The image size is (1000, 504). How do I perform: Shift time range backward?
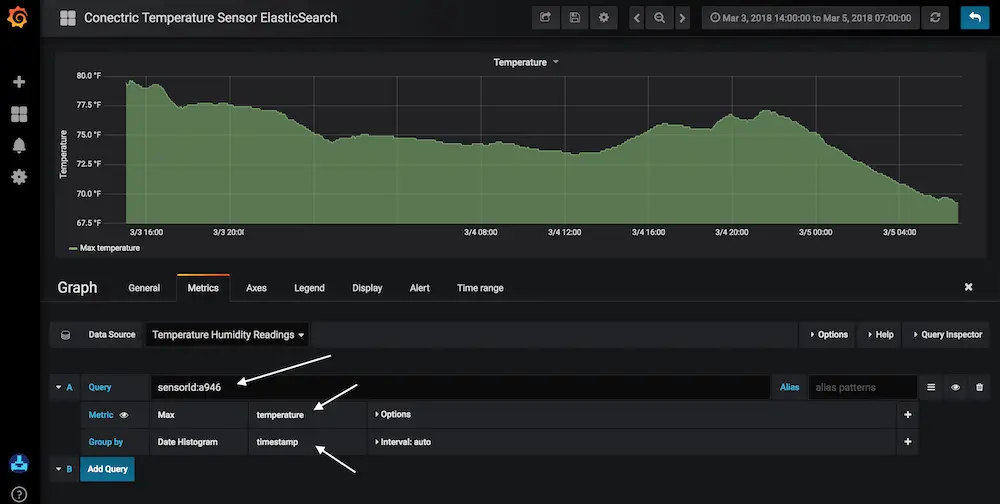coord(636,18)
